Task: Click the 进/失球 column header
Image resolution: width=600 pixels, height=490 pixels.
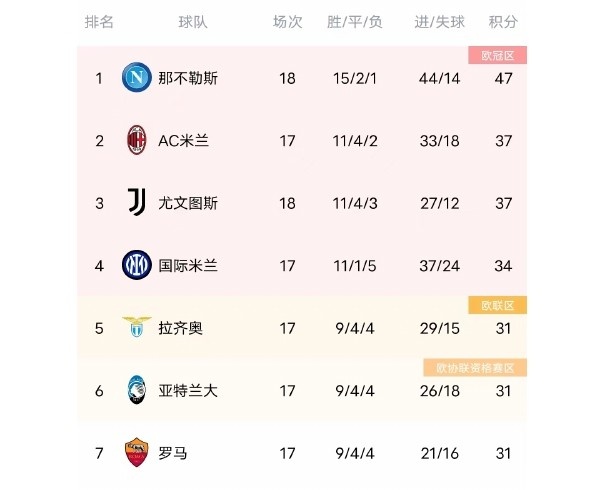Action: click(x=440, y=22)
